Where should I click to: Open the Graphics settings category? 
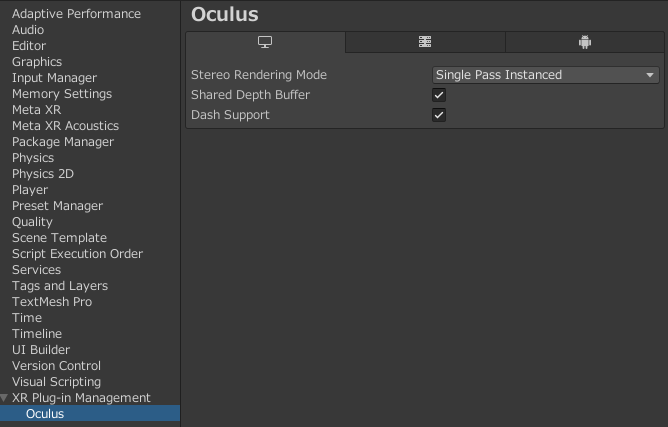click(37, 62)
